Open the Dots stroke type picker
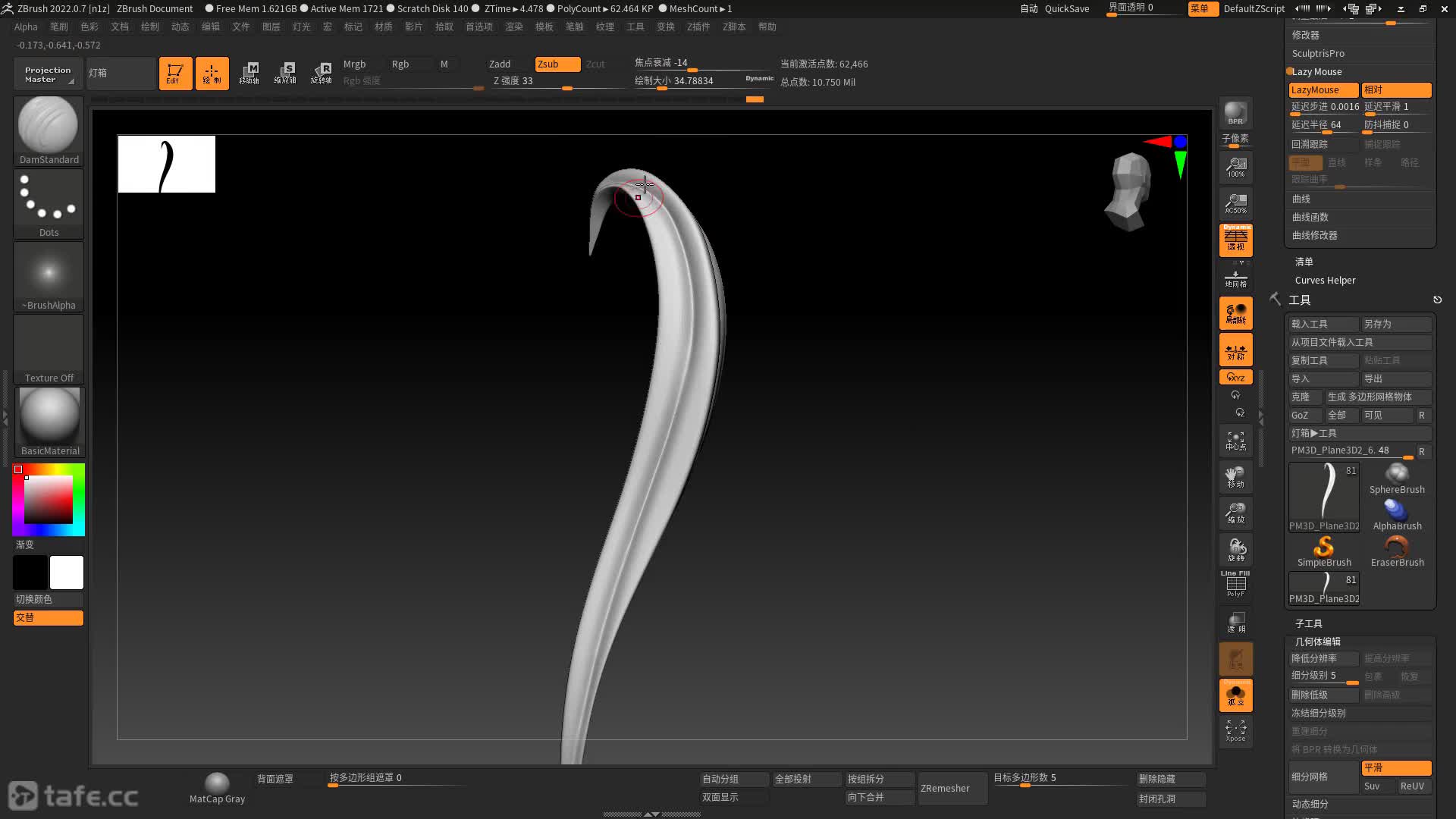This screenshot has width=1456, height=819. (49, 202)
